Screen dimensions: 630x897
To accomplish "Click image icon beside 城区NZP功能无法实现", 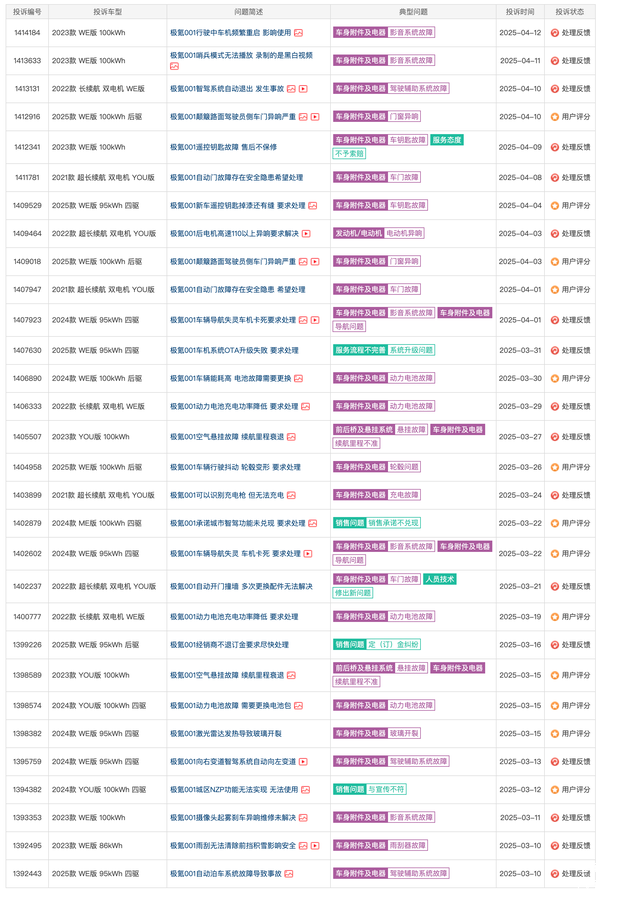I will tap(303, 790).
